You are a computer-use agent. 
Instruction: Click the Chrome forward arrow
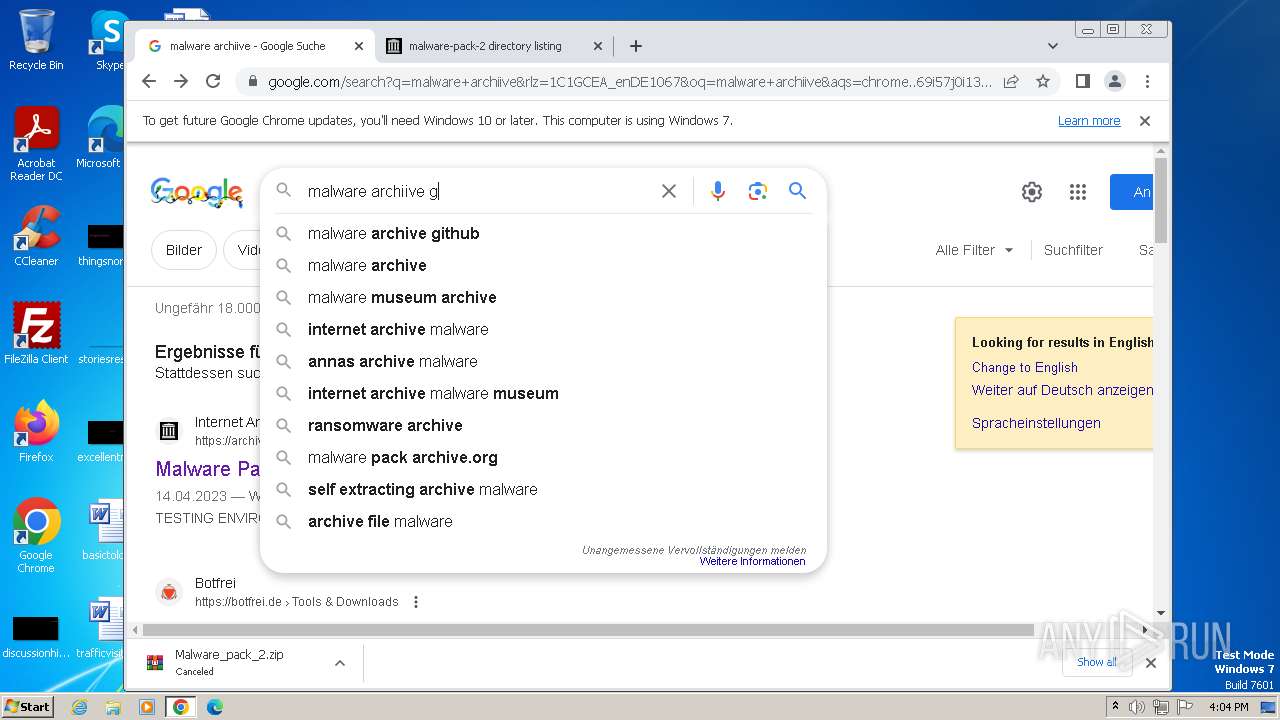(181, 81)
